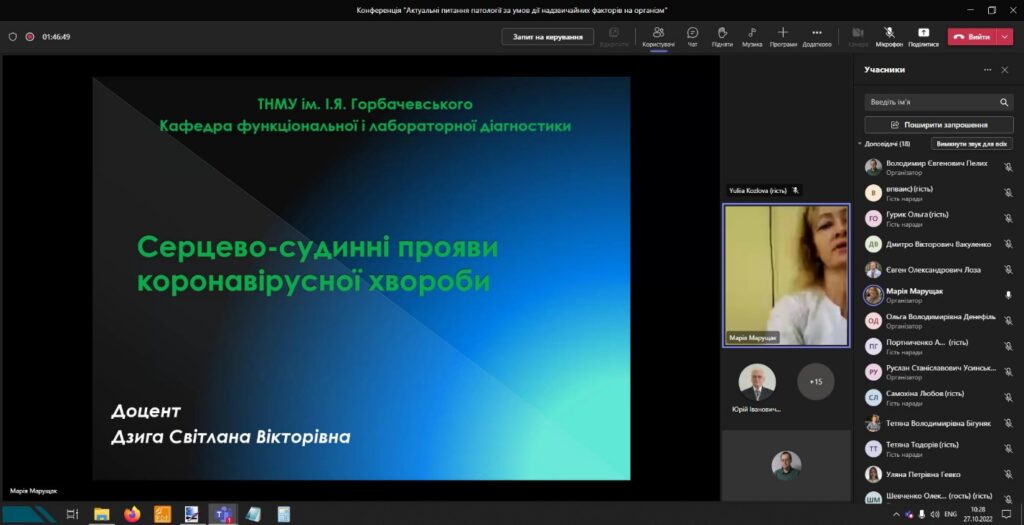The image size is (1024, 525).
Task: Toggle the Participants (Користувачі) panel
Action: [658, 36]
